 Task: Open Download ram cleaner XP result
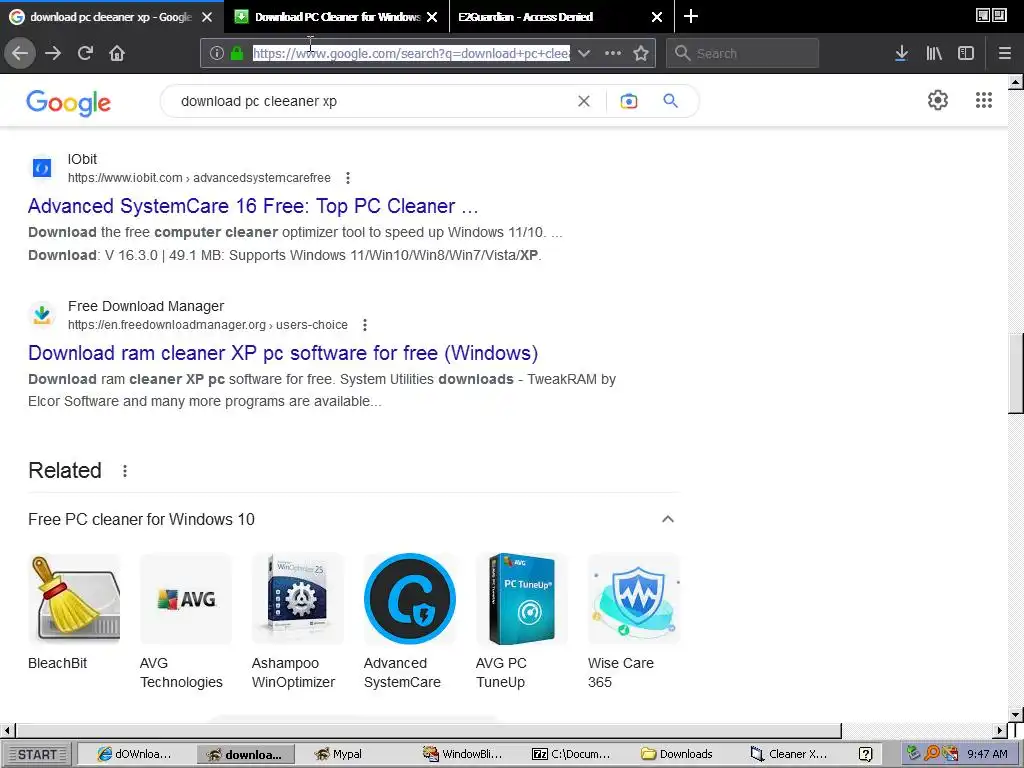coord(283,353)
